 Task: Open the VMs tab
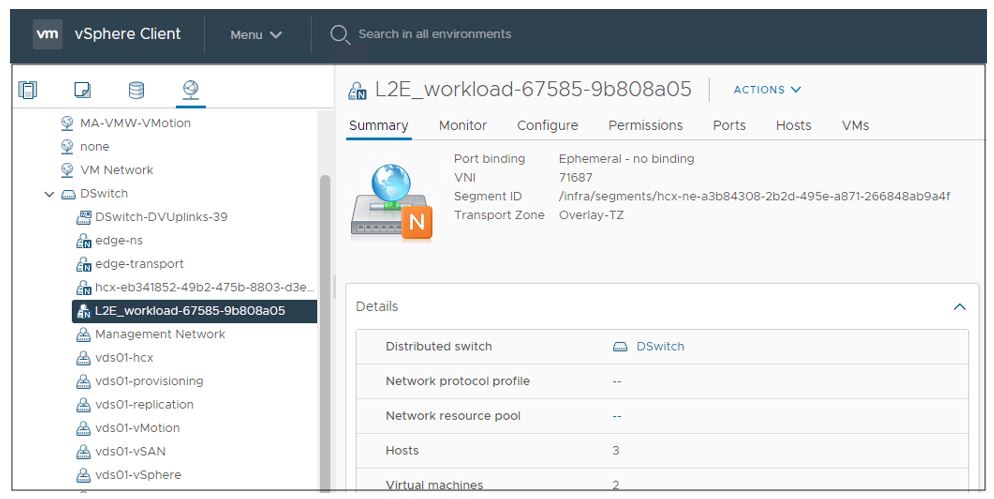[x=855, y=126]
